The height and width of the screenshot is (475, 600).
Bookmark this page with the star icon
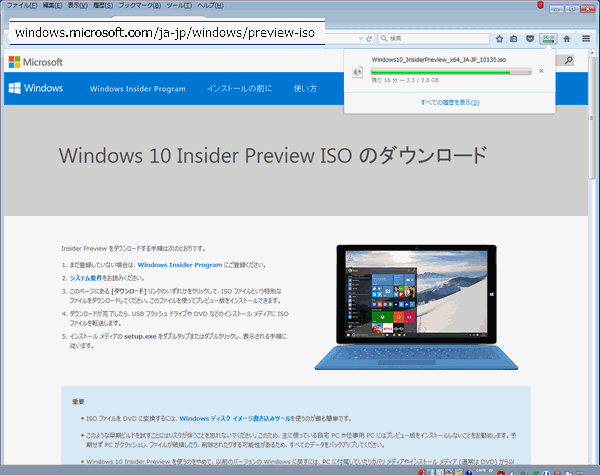coord(499,39)
